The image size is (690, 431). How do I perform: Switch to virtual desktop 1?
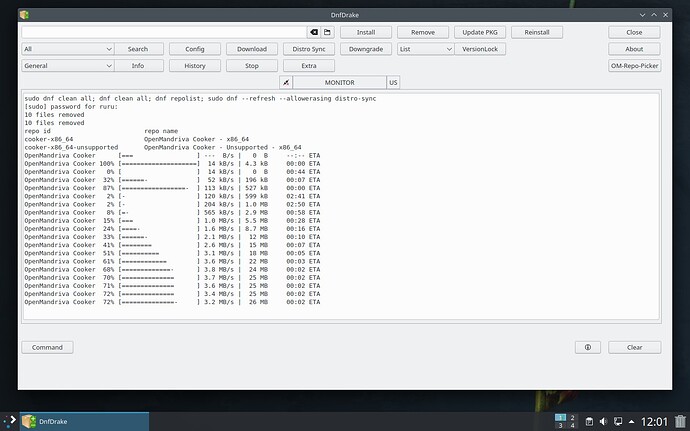tap(560, 417)
